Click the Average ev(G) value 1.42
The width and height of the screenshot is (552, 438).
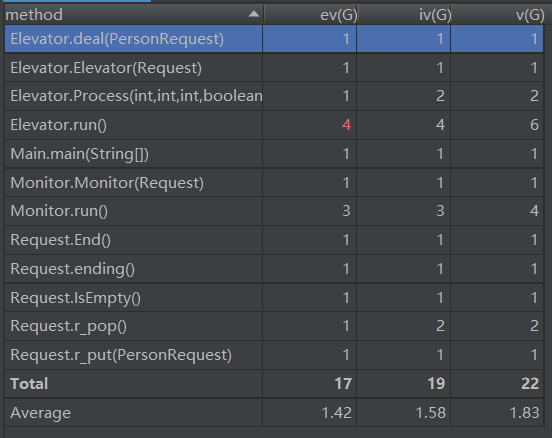coord(337,413)
